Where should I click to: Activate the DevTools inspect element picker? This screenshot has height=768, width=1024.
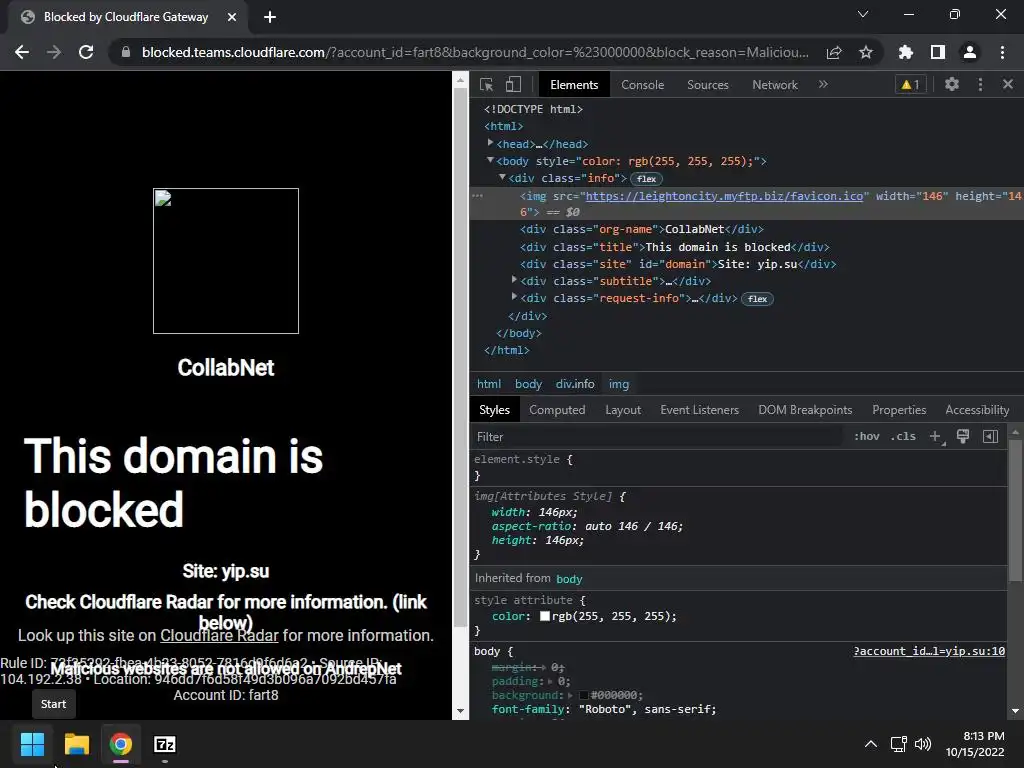(487, 84)
